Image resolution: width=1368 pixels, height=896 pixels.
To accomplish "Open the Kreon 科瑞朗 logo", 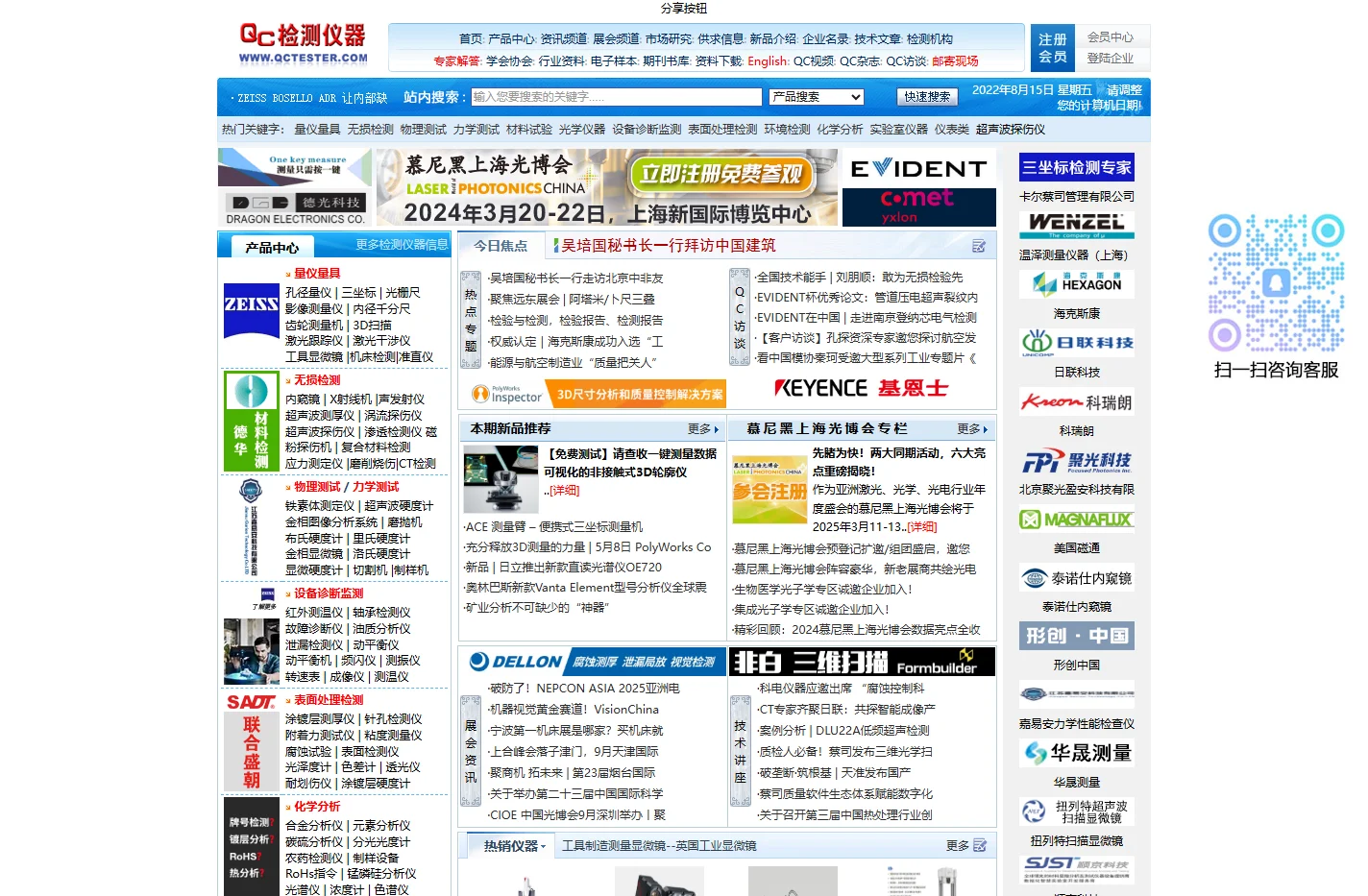I will [1076, 401].
